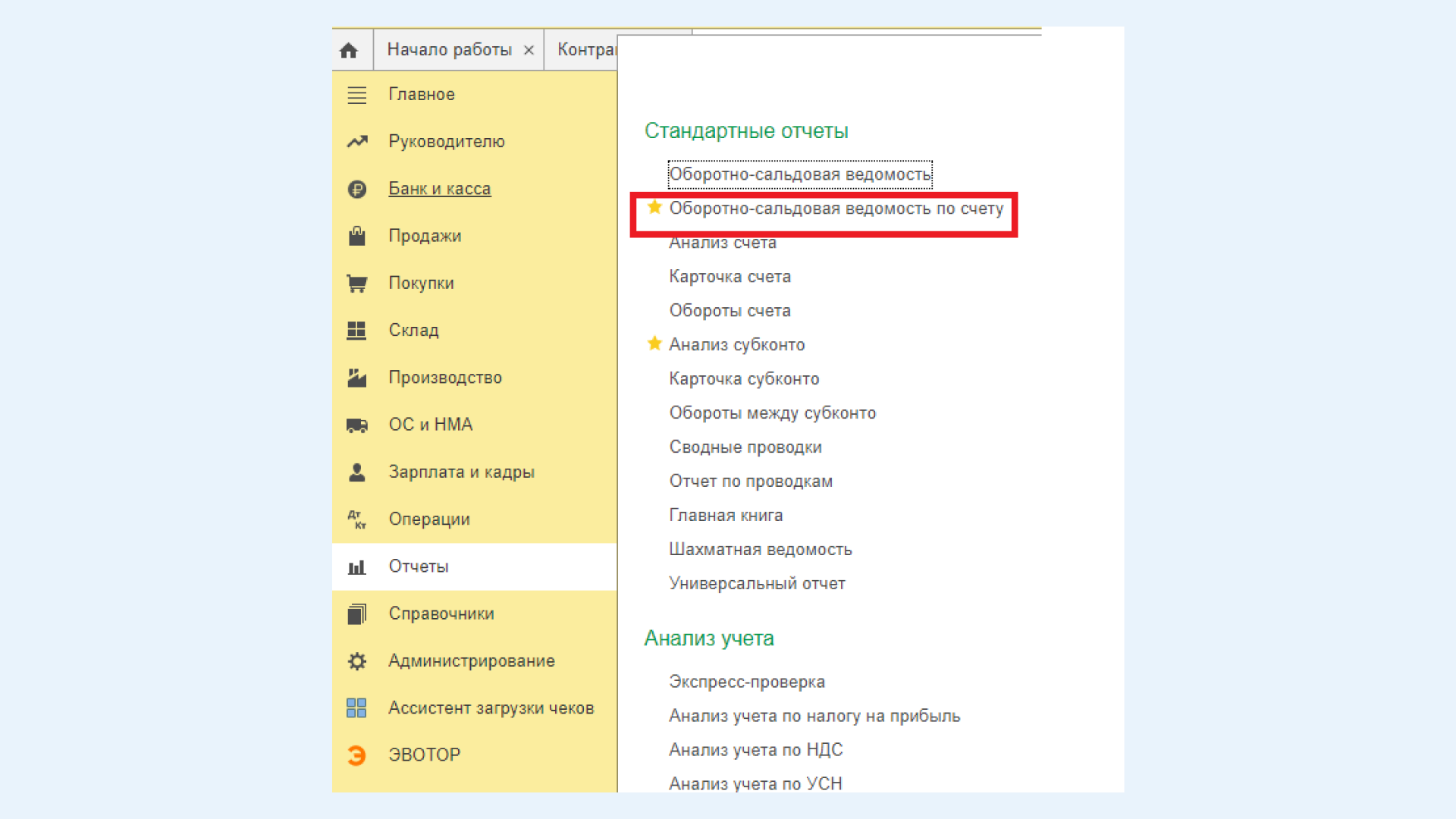Select the Отчеты section in sidebar
The height and width of the screenshot is (819, 1456).
tap(419, 566)
